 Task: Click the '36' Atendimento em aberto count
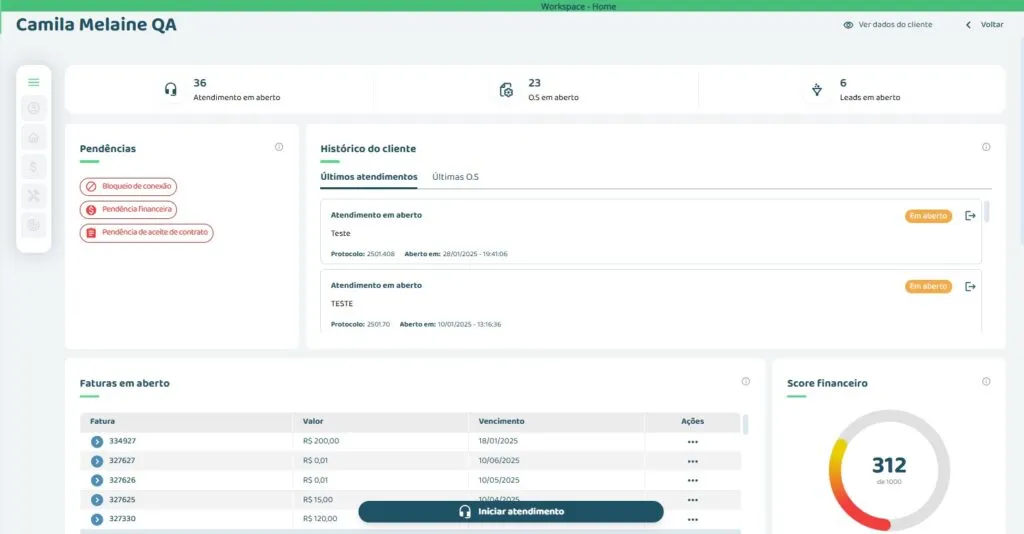click(200, 83)
